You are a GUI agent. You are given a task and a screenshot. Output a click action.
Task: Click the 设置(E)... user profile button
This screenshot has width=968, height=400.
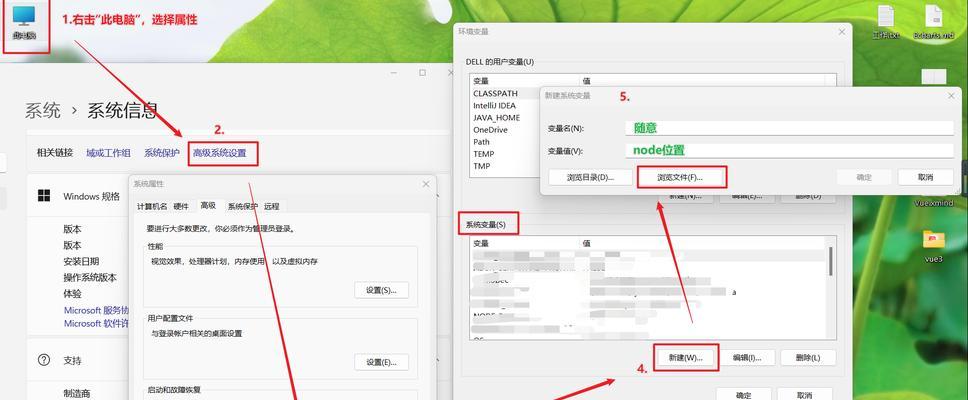click(382, 362)
